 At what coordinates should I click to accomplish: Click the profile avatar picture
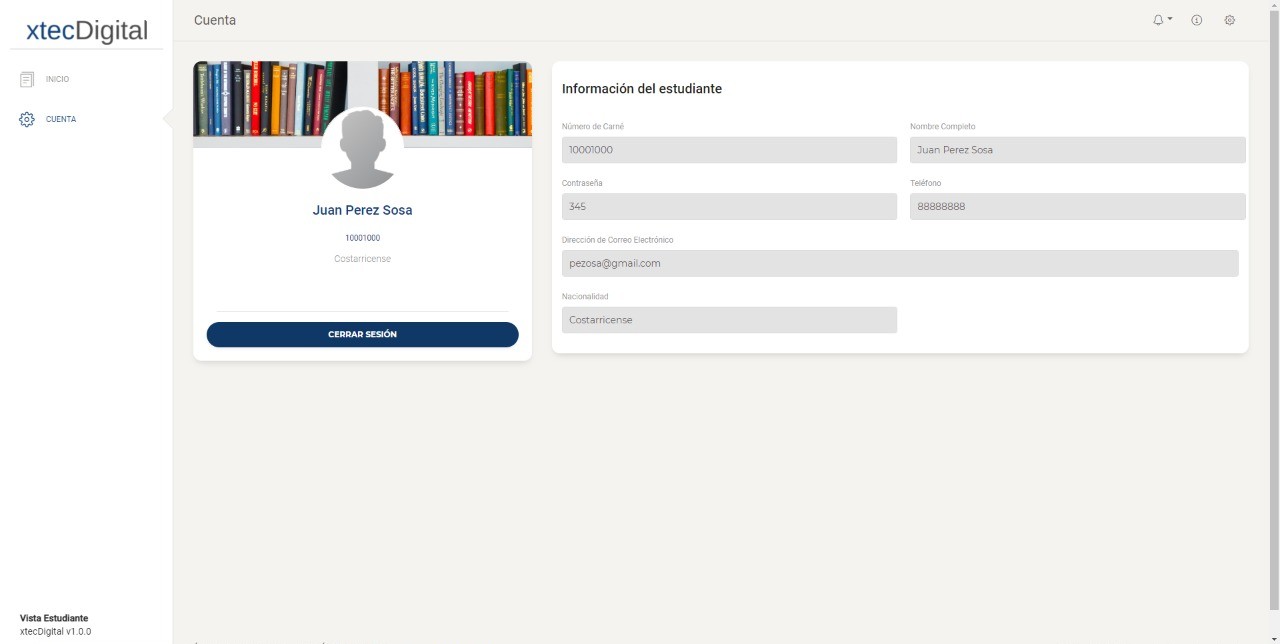point(362,148)
